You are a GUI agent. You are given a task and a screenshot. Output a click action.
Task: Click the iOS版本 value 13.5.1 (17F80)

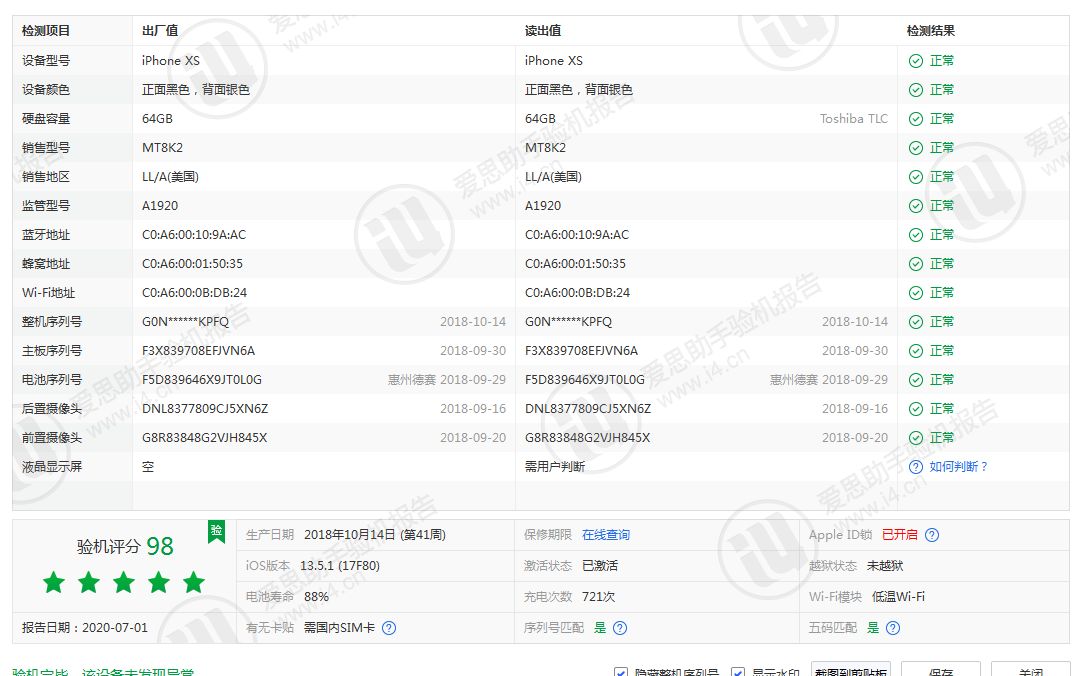[x=340, y=566]
